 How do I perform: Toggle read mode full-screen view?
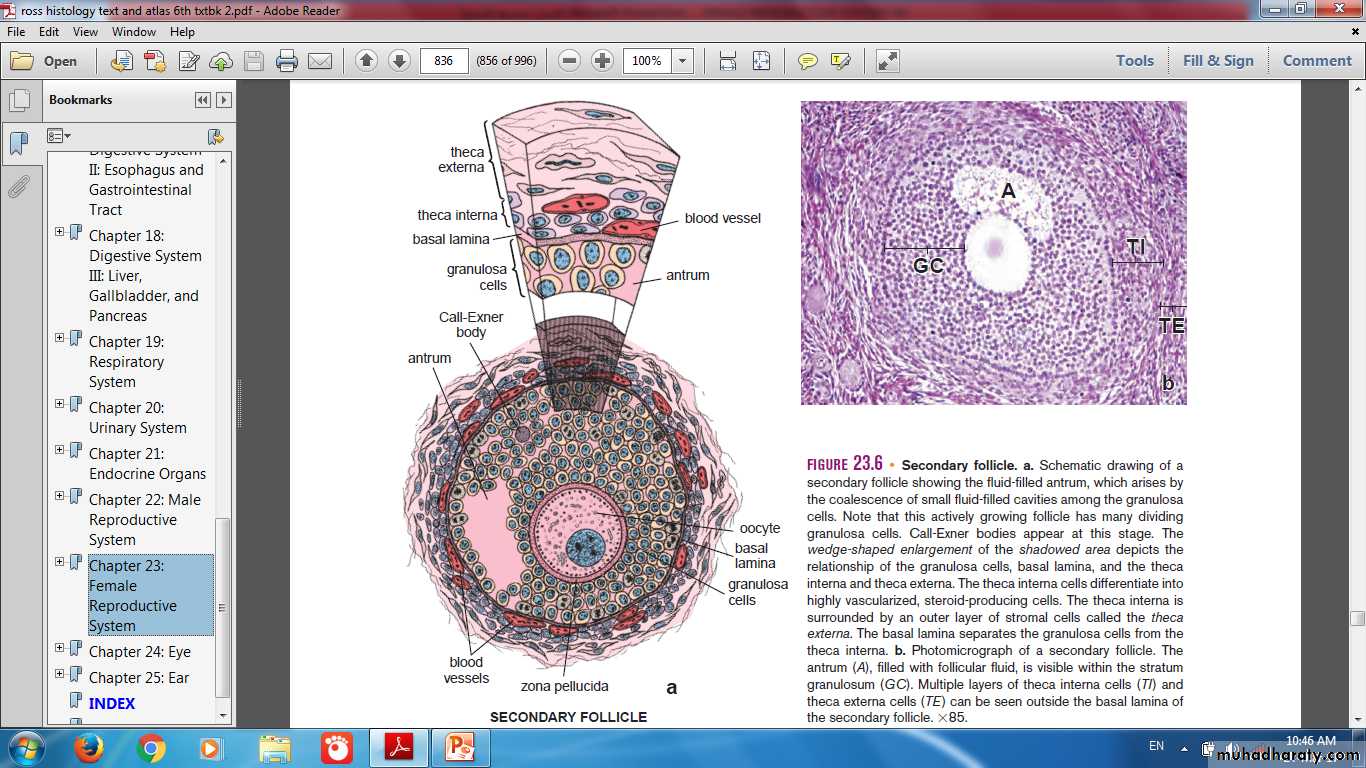click(x=887, y=61)
